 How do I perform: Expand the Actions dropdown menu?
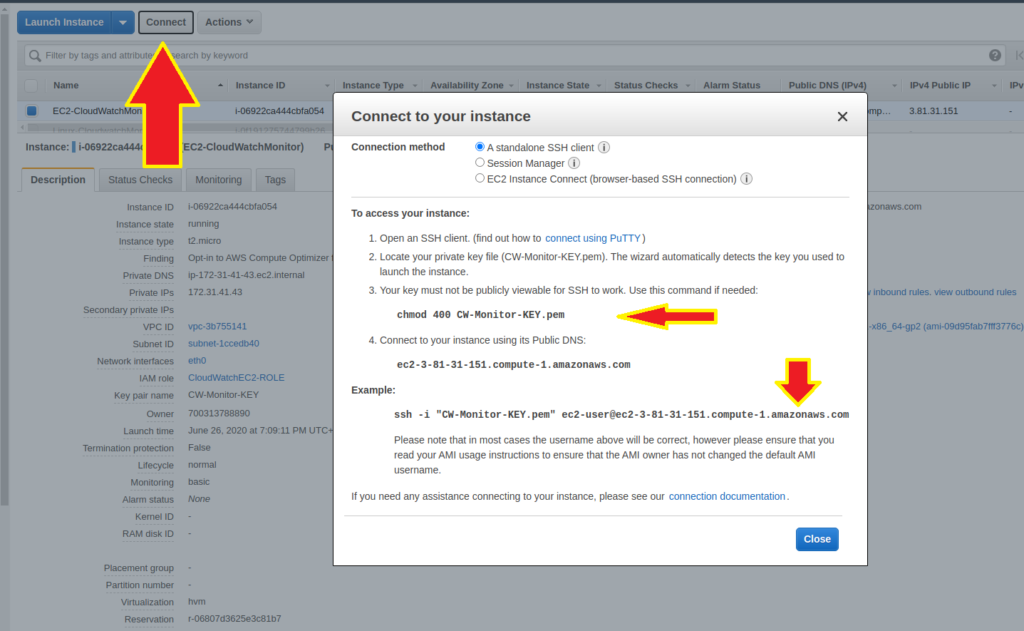230,22
